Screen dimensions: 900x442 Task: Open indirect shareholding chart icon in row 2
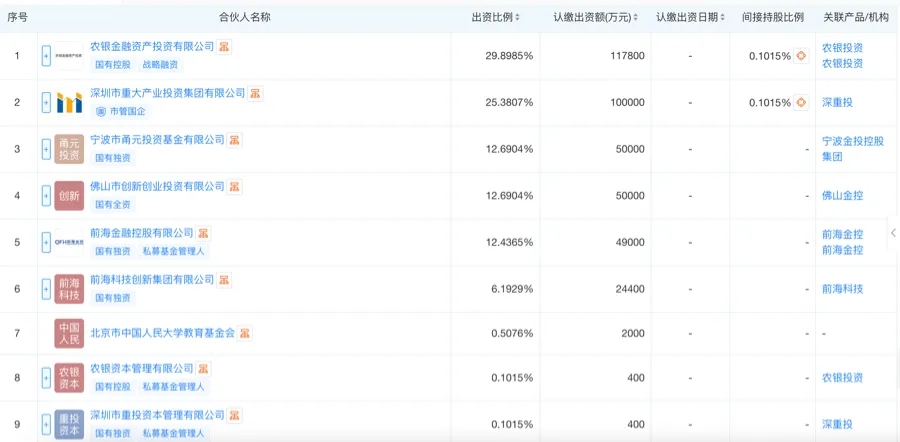pos(801,103)
